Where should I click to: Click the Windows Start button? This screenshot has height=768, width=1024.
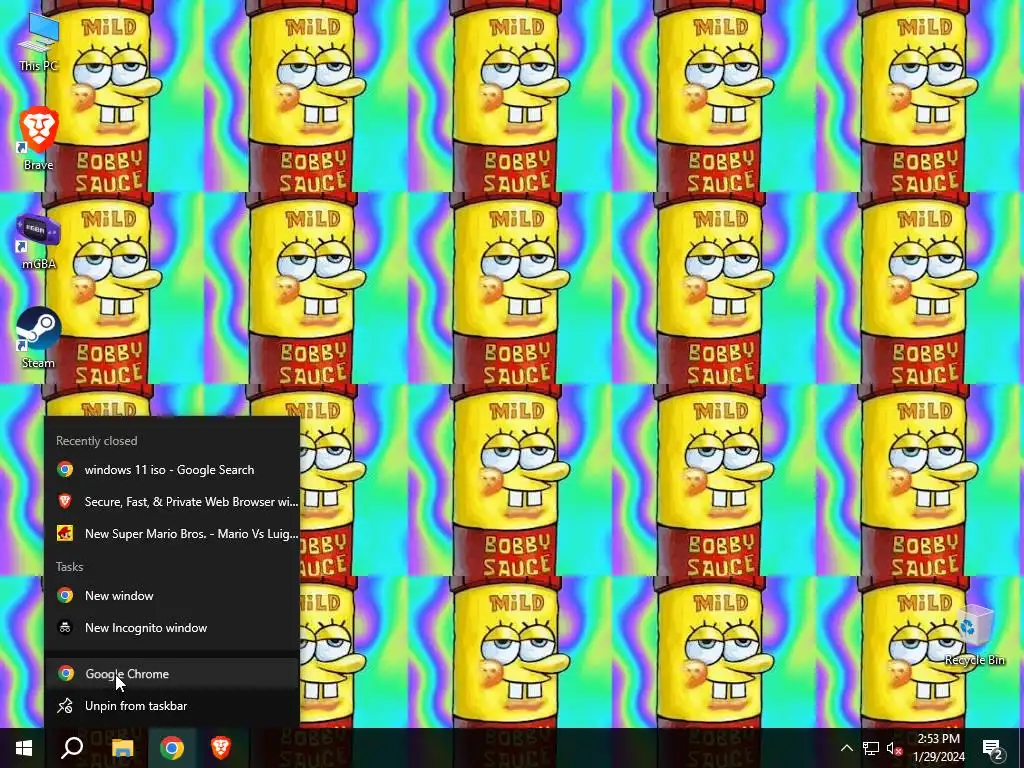click(24, 748)
